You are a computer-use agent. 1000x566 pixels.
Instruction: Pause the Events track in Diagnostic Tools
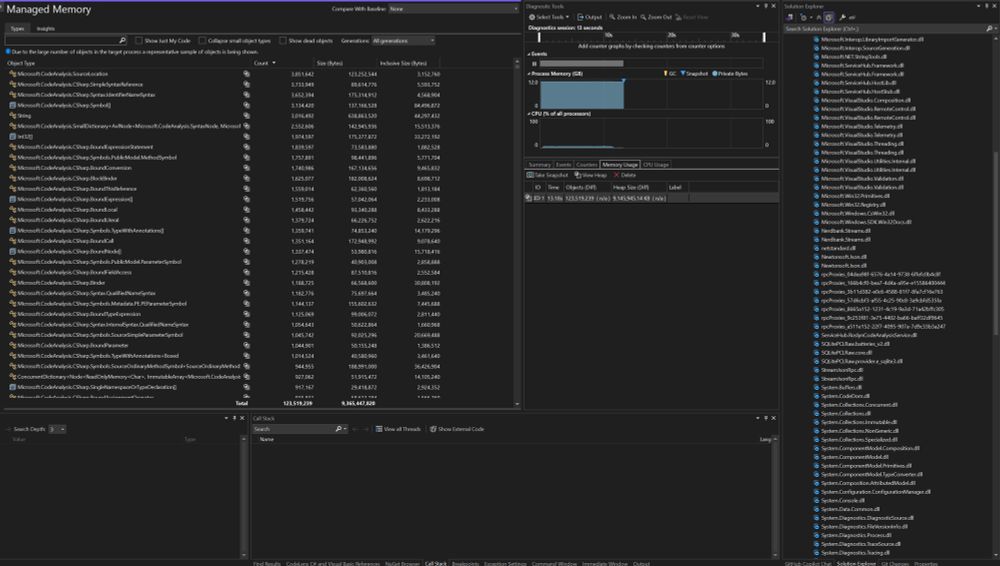tap(534, 64)
